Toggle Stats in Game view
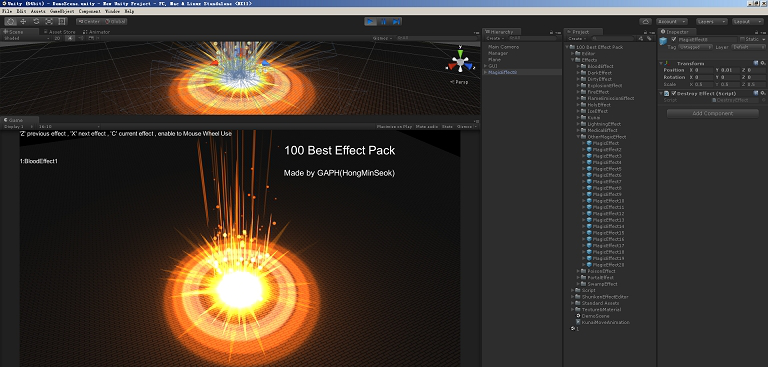 tap(447, 126)
